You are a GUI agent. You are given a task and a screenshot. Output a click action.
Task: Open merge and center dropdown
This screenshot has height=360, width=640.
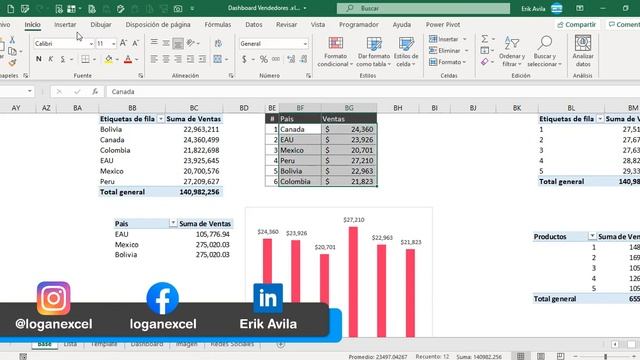click(x=227, y=60)
